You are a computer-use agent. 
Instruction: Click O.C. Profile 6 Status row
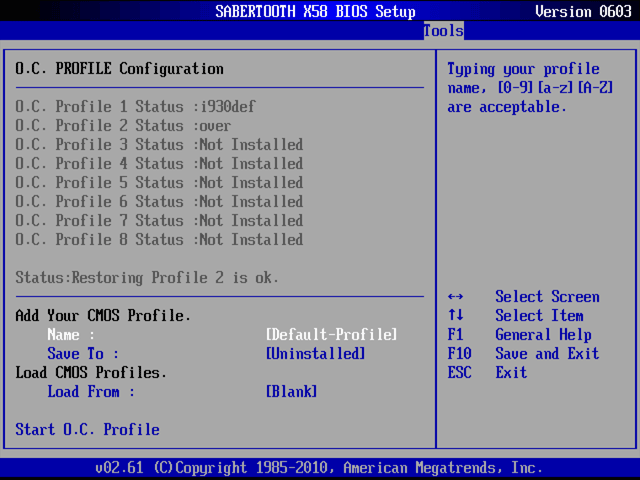pyautogui.click(x=159, y=202)
